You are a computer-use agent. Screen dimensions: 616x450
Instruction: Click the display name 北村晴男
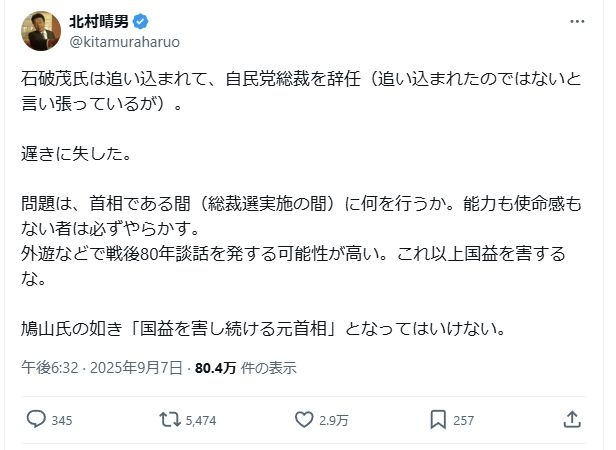click(98, 22)
